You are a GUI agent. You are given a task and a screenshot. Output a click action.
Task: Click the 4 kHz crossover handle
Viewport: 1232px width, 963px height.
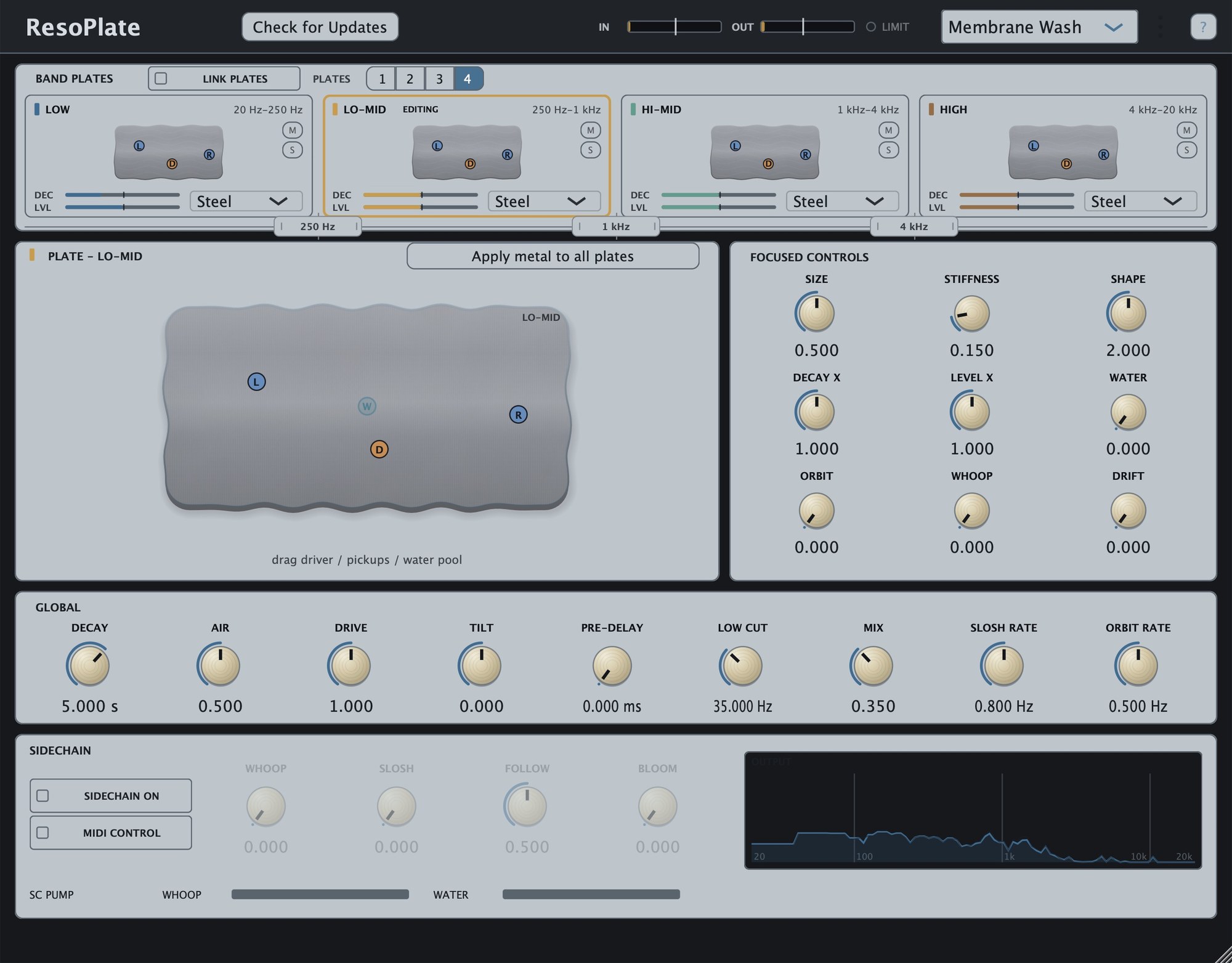point(914,226)
